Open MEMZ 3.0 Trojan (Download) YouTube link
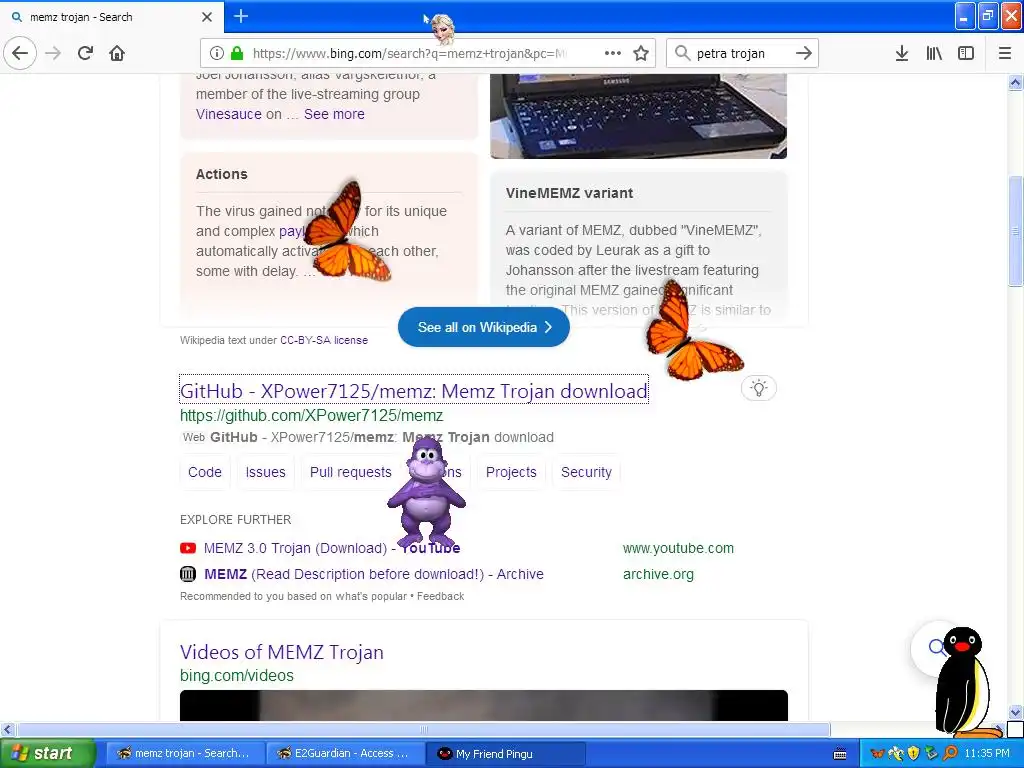Viewport: 1024px width, 768px height. click(x=332, y=548)
